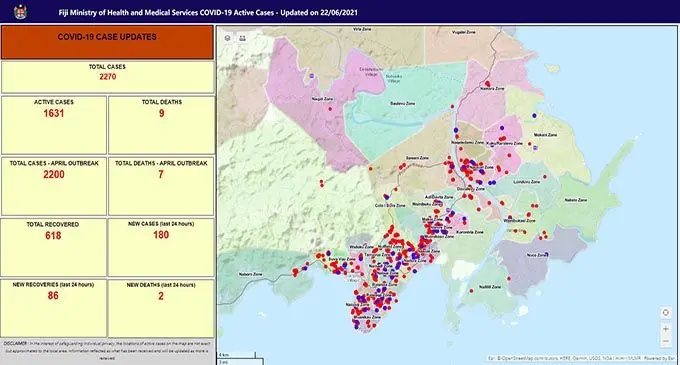Screen dimensions: 680x365
Task: Select New Cases last 24 hours value 180
Action: [161, 235]
